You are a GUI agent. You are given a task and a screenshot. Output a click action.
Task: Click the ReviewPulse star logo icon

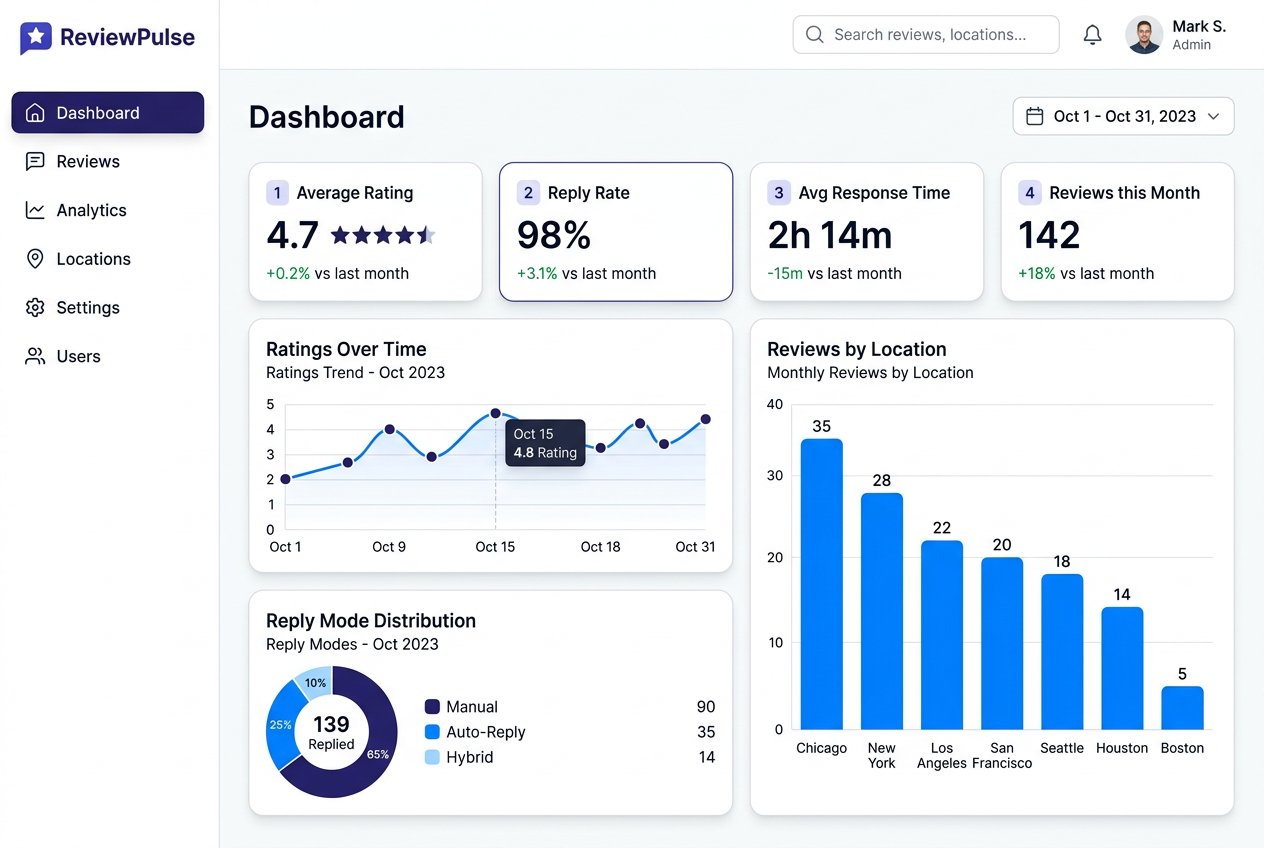[36, 38]
